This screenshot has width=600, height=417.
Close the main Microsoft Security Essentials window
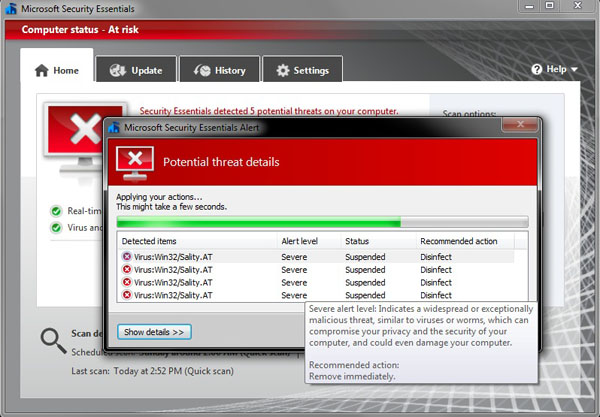click(578, 5)
